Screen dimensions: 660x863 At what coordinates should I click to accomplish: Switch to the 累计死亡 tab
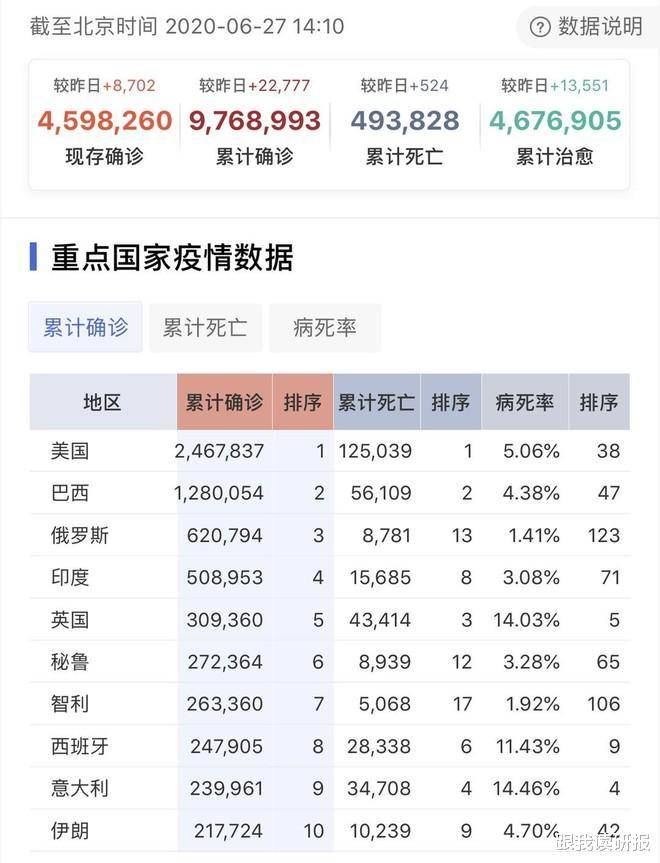click(x=205, y=328)
